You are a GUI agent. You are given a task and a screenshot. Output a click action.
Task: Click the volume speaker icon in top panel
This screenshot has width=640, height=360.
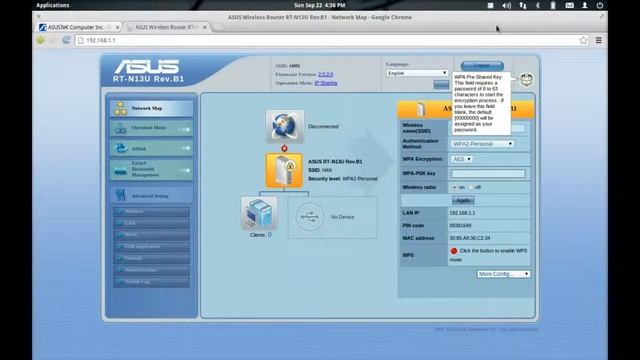(507, 5)
